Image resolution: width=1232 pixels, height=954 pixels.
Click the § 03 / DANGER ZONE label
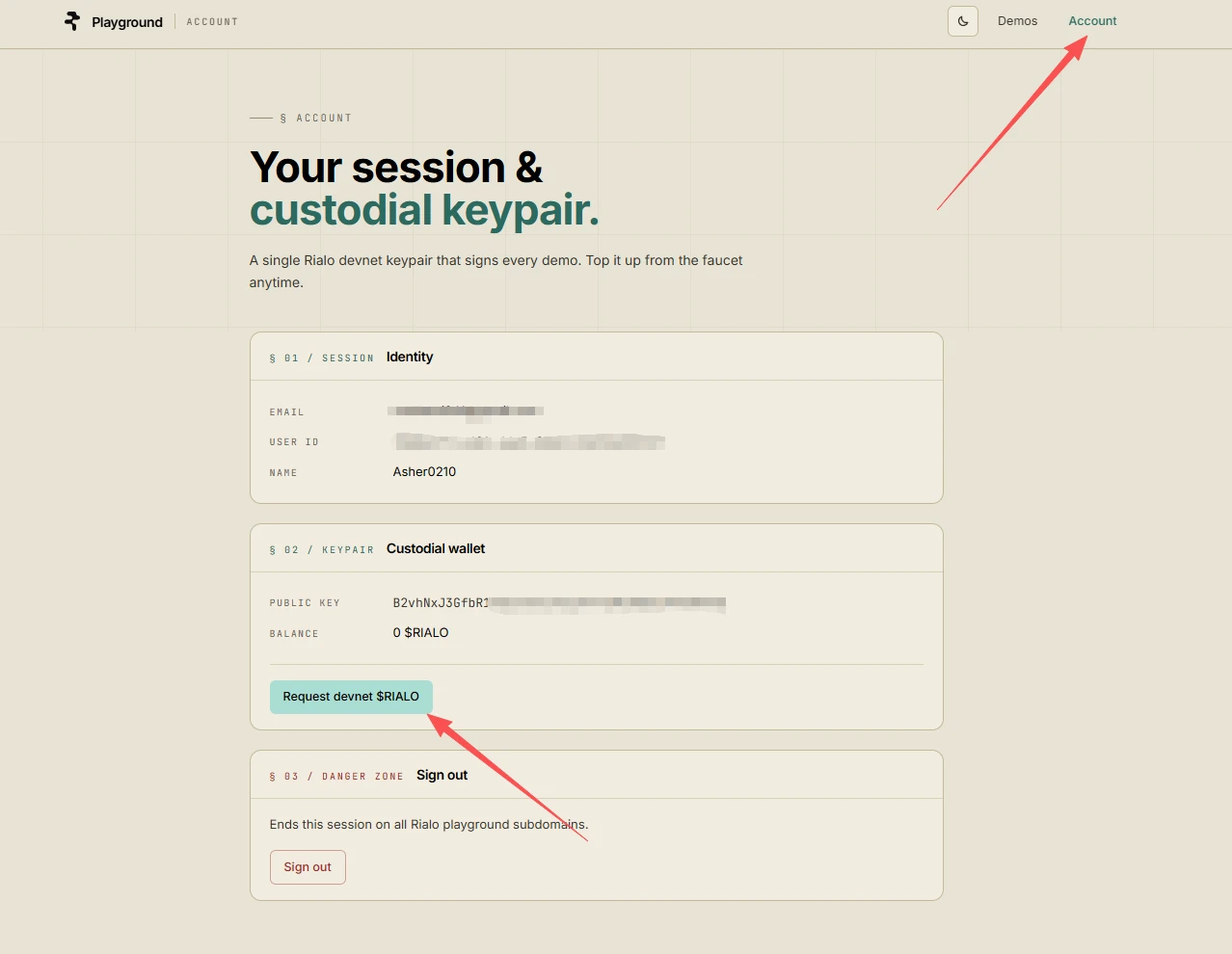(336, 777)
